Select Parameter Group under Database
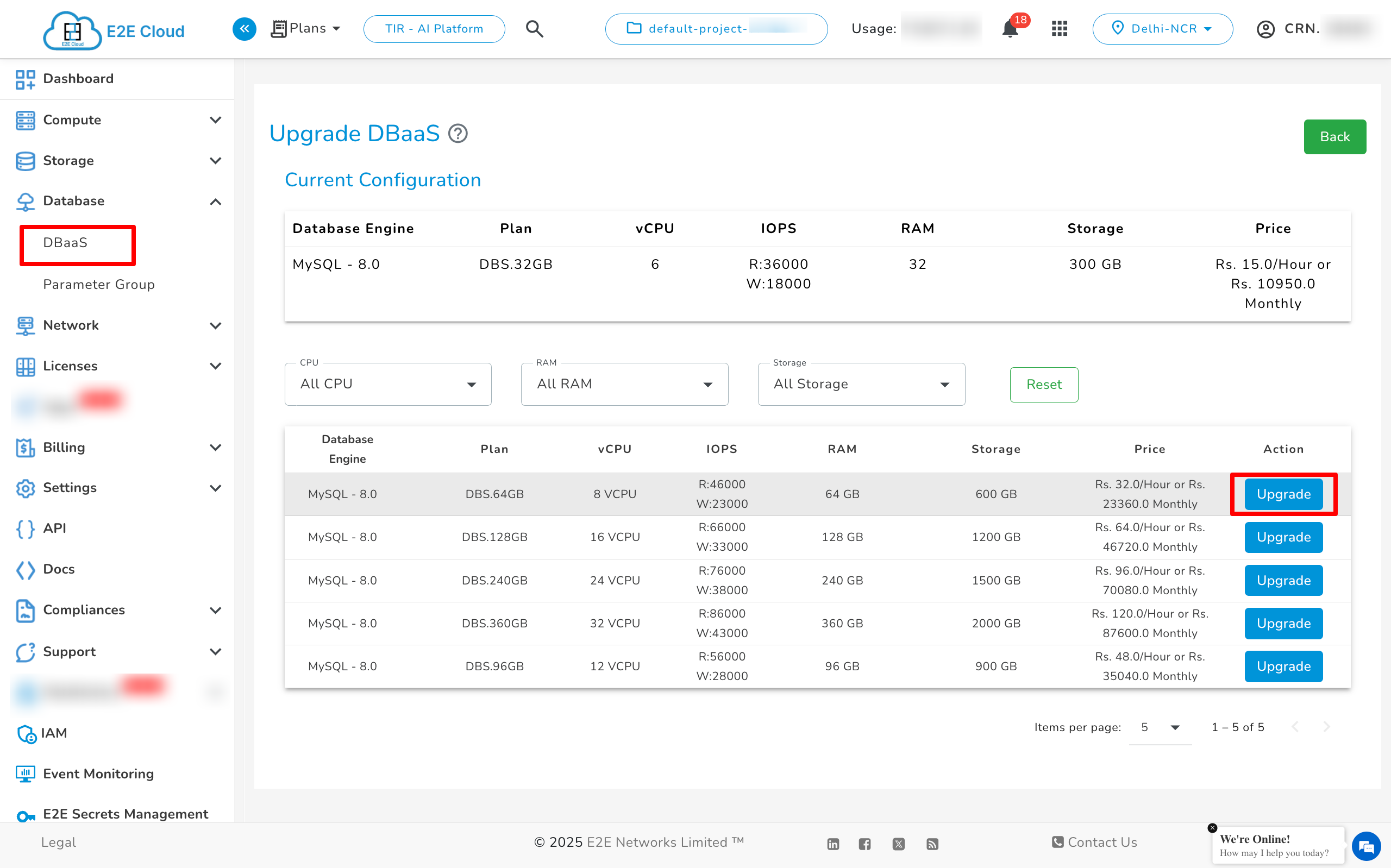The width and height of the screenshot is (1391, 868). pos(98,284)
